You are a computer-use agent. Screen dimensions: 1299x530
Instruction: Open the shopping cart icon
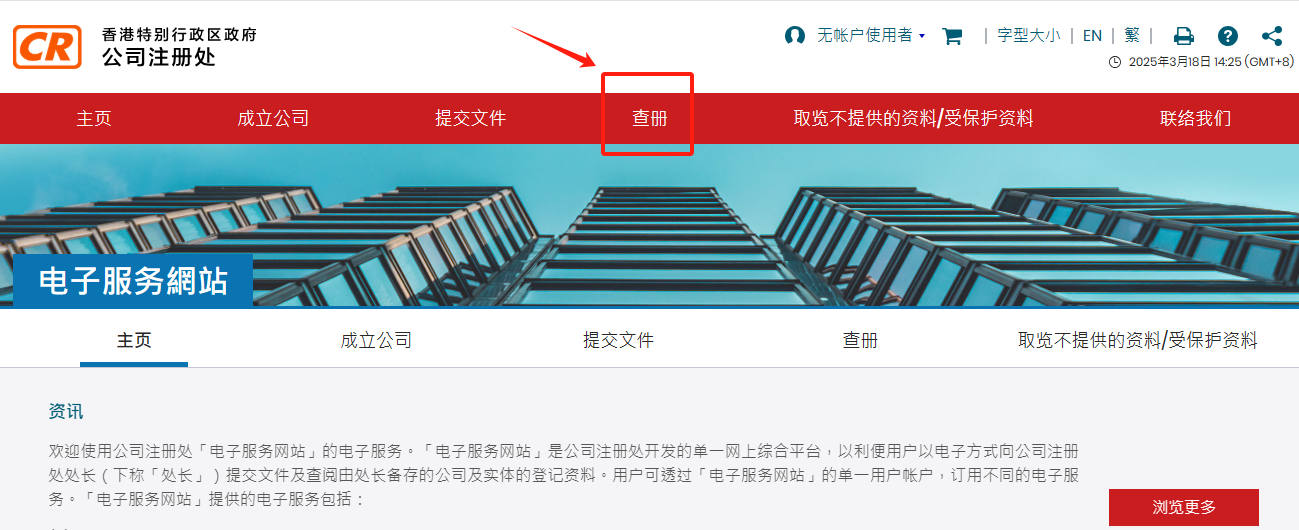pyautogui.click(x=952, y=36)
